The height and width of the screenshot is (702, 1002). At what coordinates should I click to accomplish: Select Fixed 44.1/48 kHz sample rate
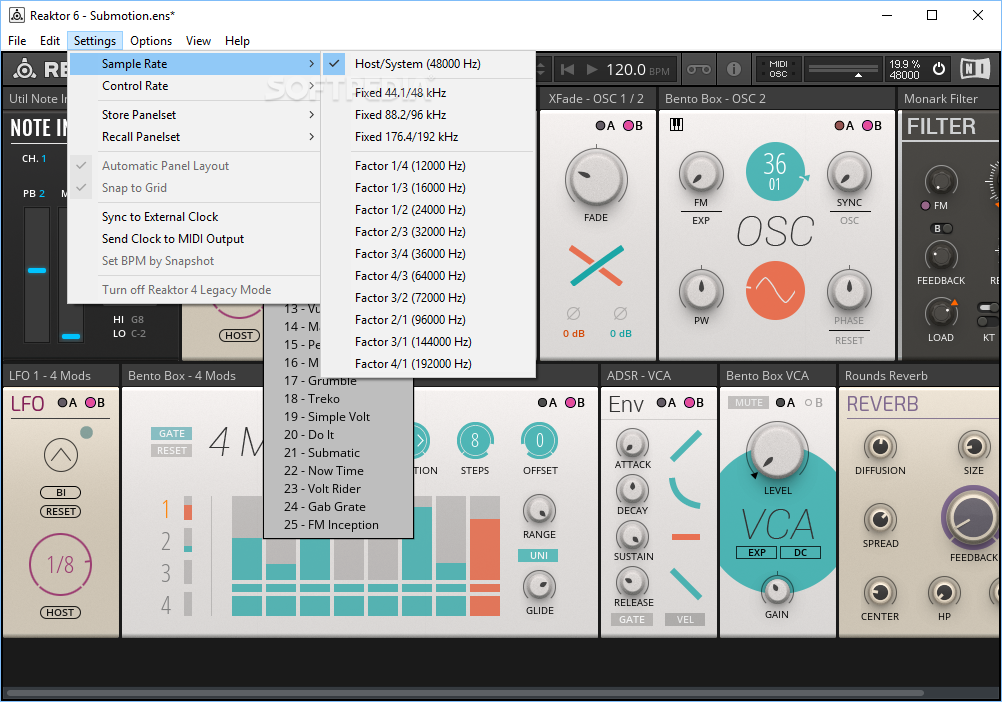[x=428, y=93]
